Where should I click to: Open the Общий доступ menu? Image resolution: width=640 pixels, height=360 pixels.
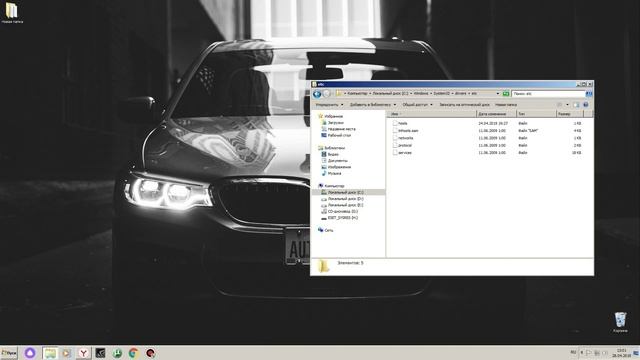click(417, 105)
